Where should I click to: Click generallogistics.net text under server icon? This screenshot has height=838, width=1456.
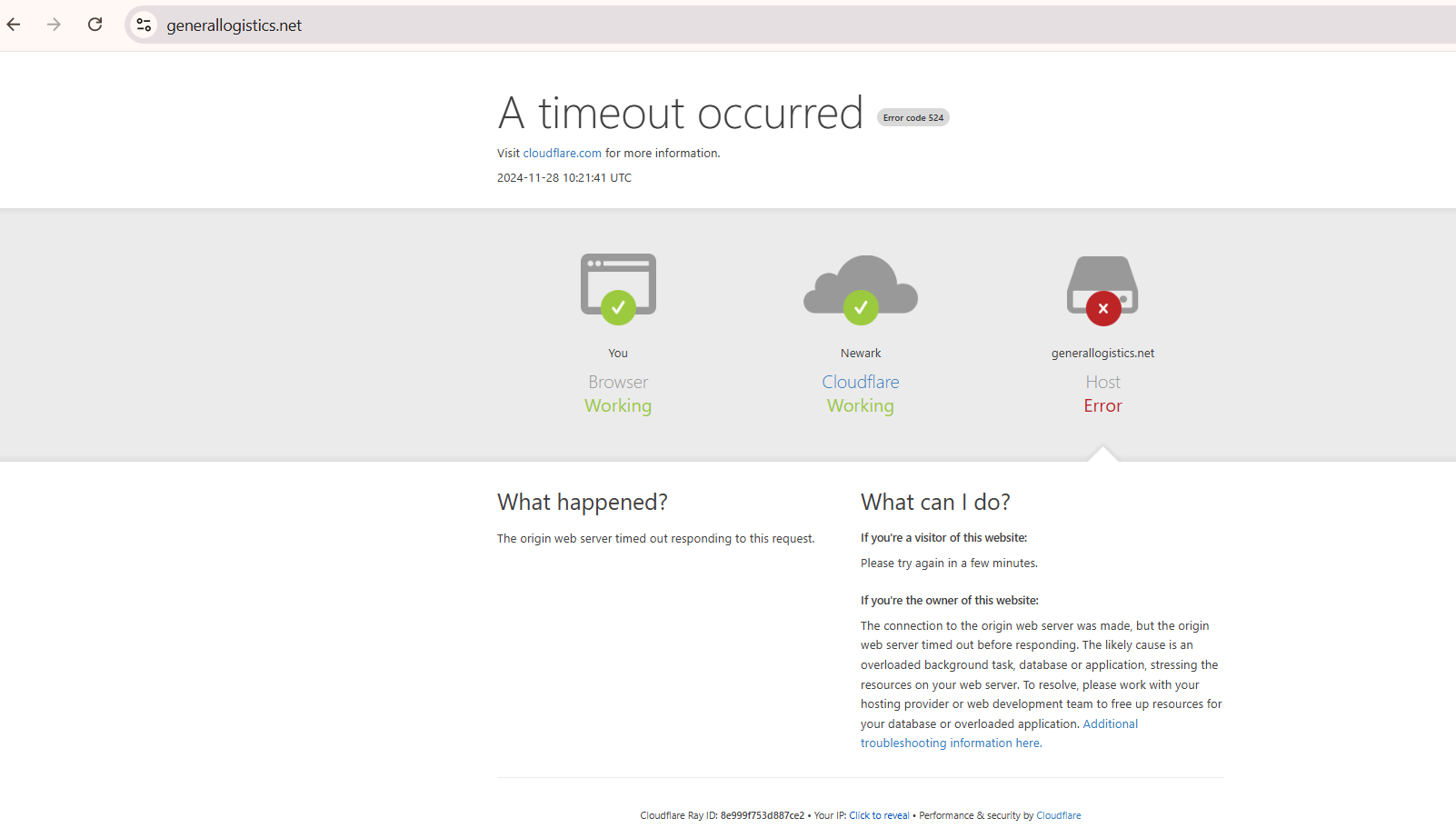click(x=1102, y=354)
